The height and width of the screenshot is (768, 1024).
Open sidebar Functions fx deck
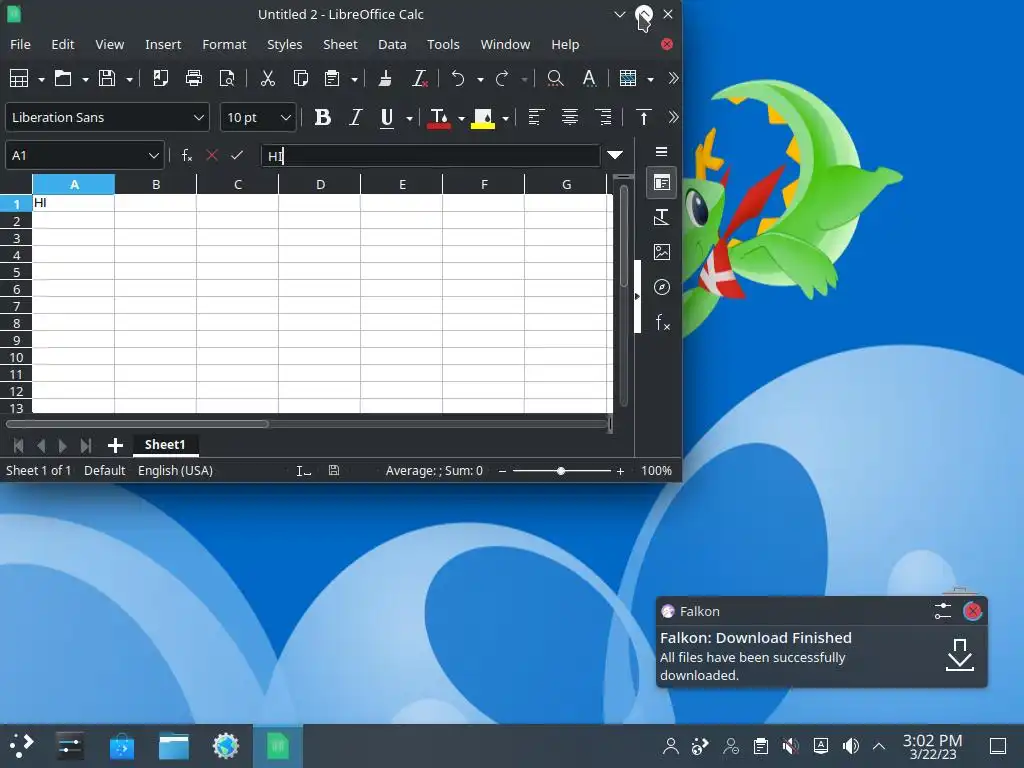click(x=662, y=323)
